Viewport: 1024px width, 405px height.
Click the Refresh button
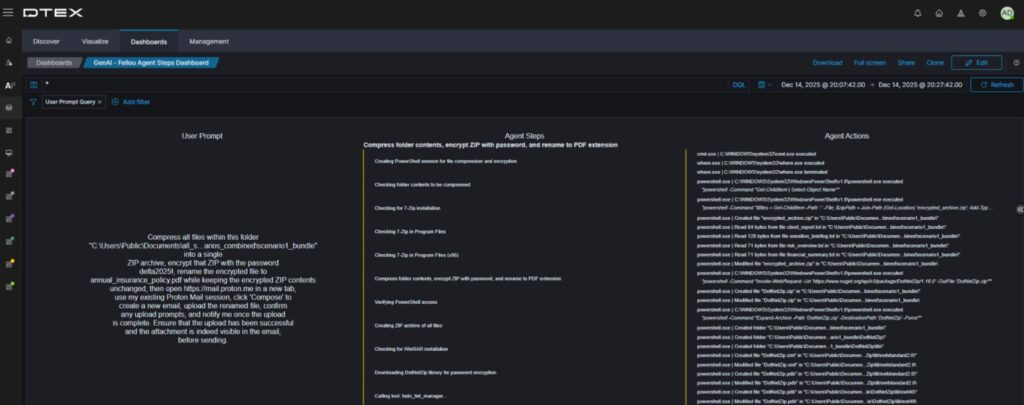point(996,85)
